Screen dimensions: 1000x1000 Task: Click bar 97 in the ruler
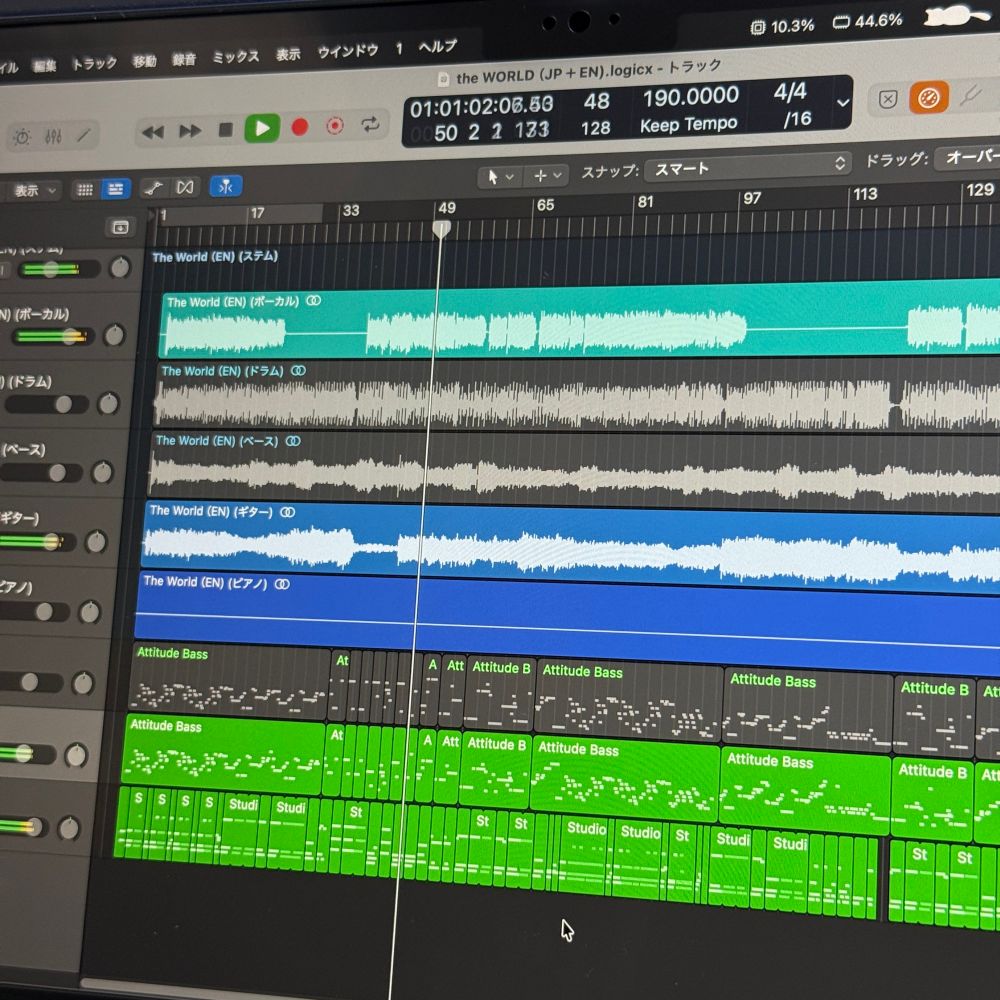coord(752,198)
